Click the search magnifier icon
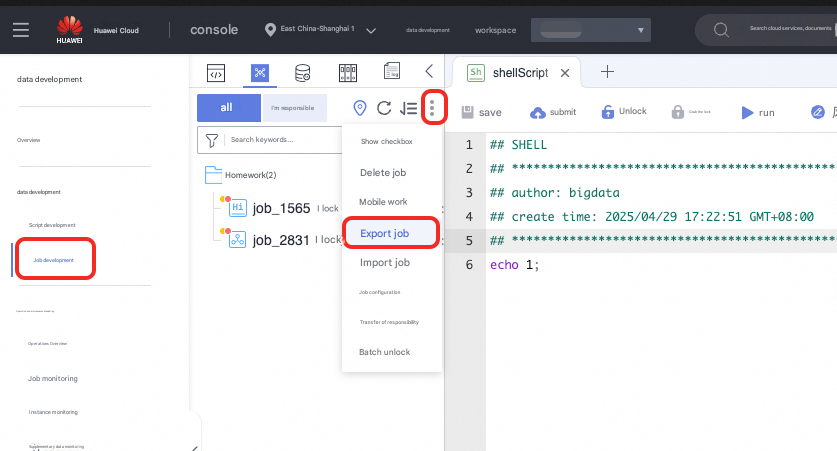This screenshot has width=837, height=451. coord(721,30)
